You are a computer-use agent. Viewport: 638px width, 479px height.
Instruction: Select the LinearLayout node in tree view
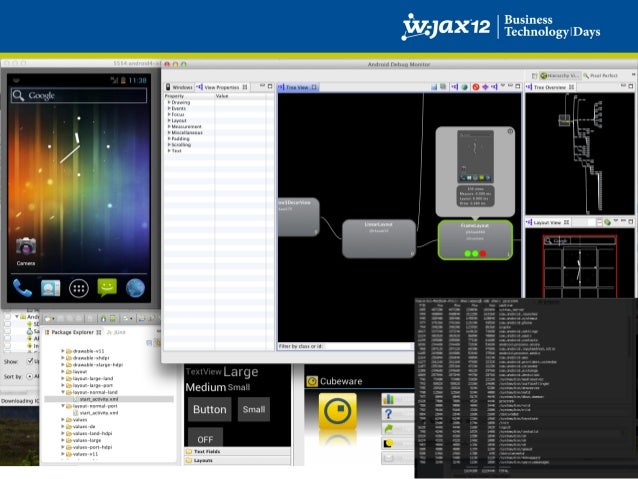pos(379,239)
